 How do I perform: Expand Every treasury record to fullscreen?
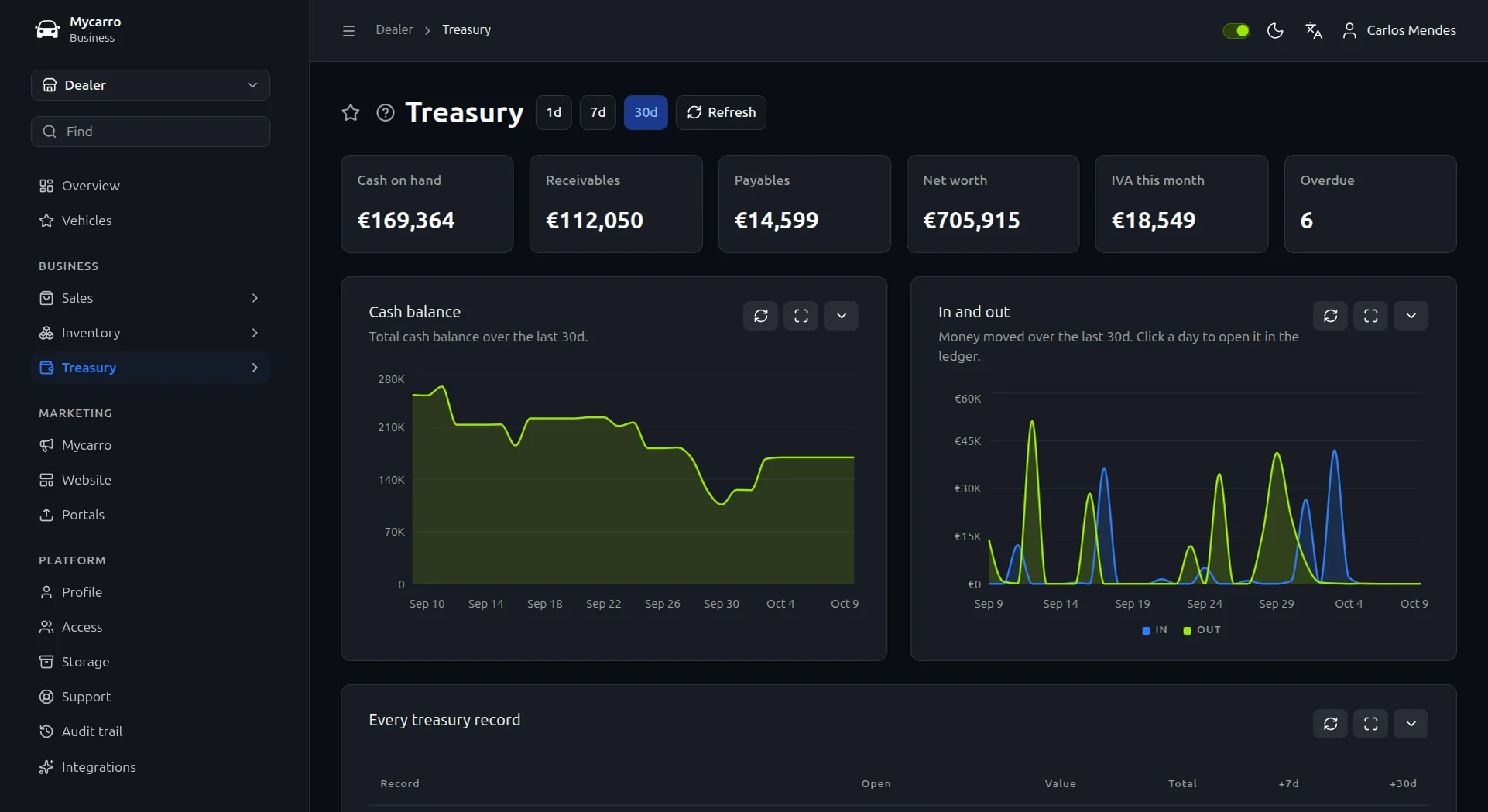(1371, 724)
